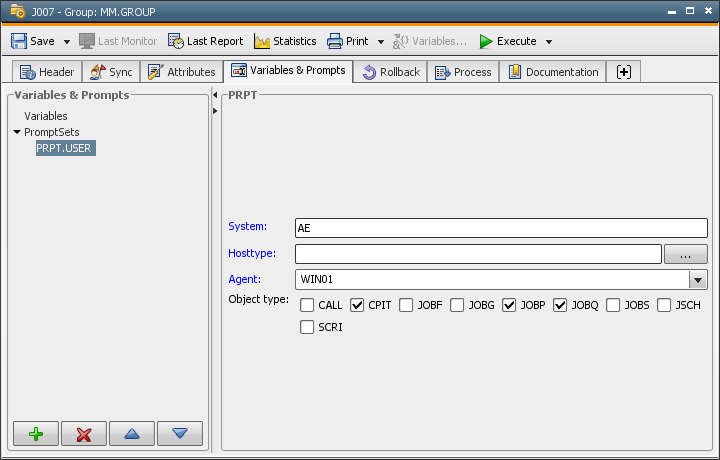The height and width of the screenshot is (460, 720).
Task: Open the Agent dropdown list
Action: click(x=698, y=280)
